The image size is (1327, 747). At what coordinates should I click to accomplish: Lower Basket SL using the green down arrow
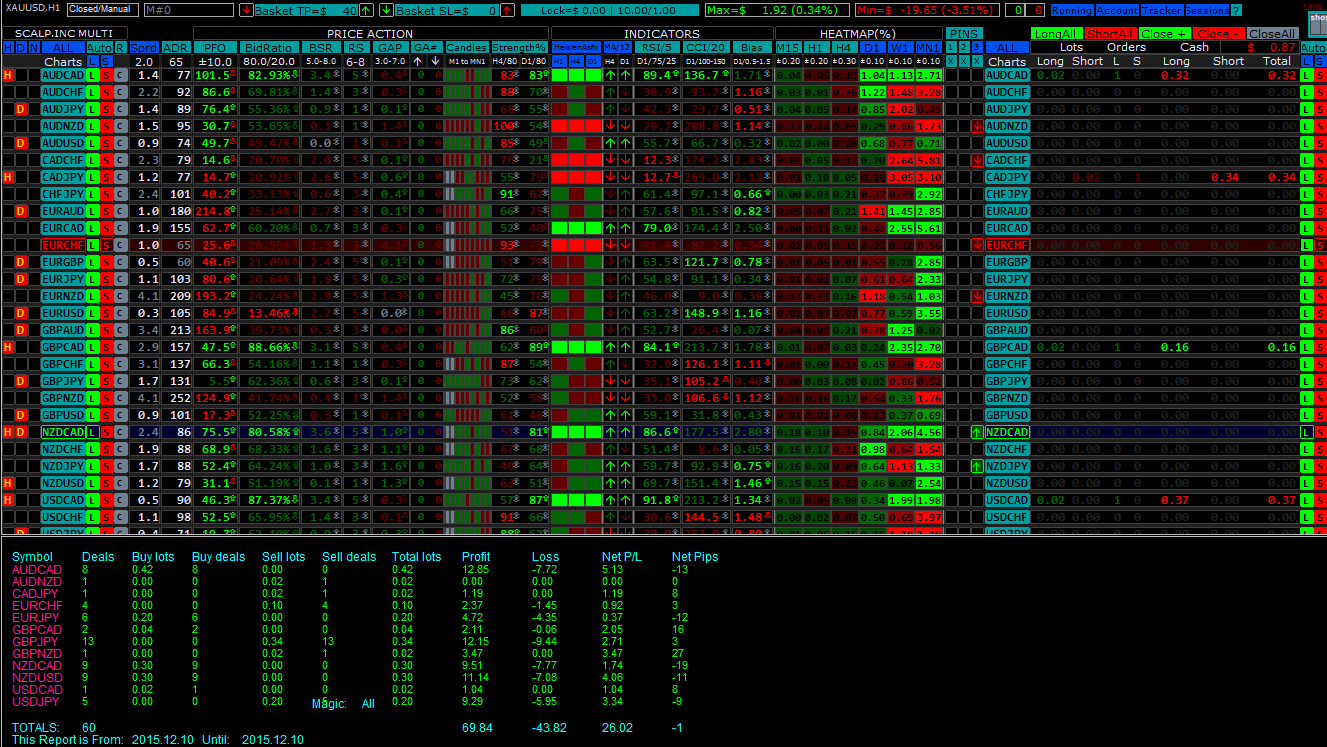(x=386, y=10)
